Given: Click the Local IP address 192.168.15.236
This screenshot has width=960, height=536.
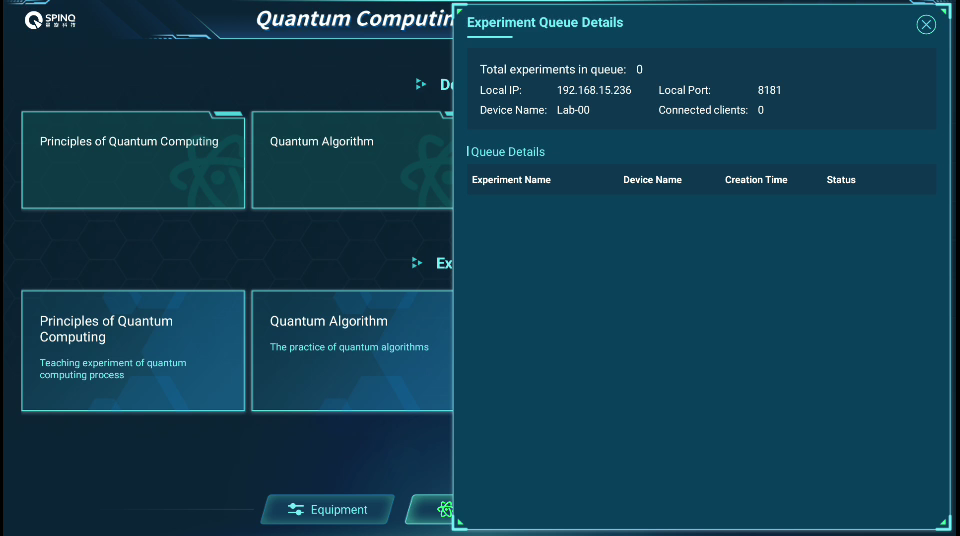Looking at the screenshot, I should coord(594,90).
